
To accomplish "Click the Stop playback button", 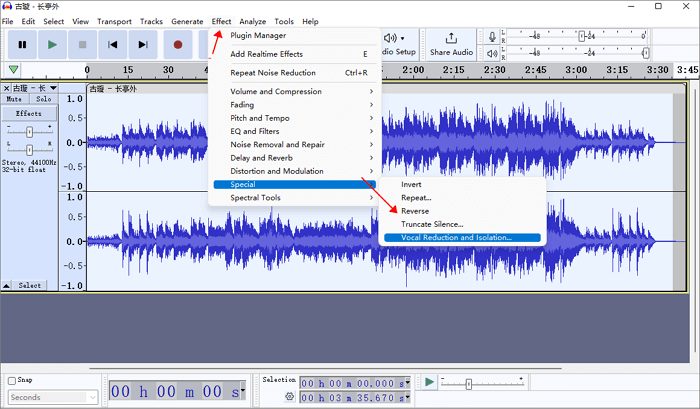I will (83, 44).
